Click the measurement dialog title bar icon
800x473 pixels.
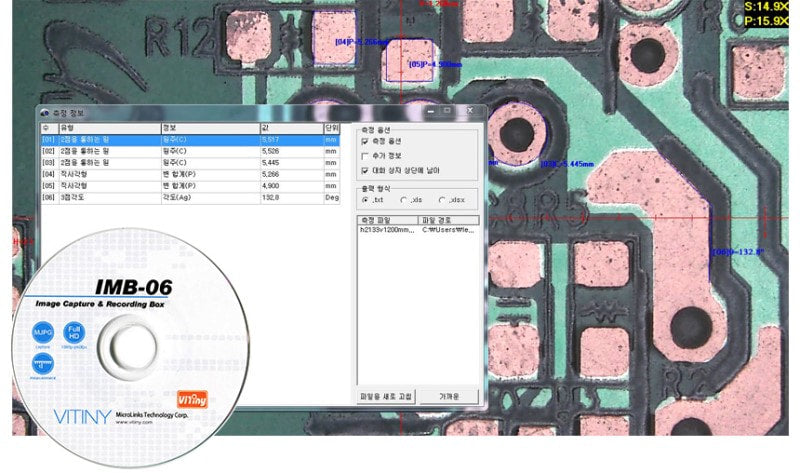(44, 113)
